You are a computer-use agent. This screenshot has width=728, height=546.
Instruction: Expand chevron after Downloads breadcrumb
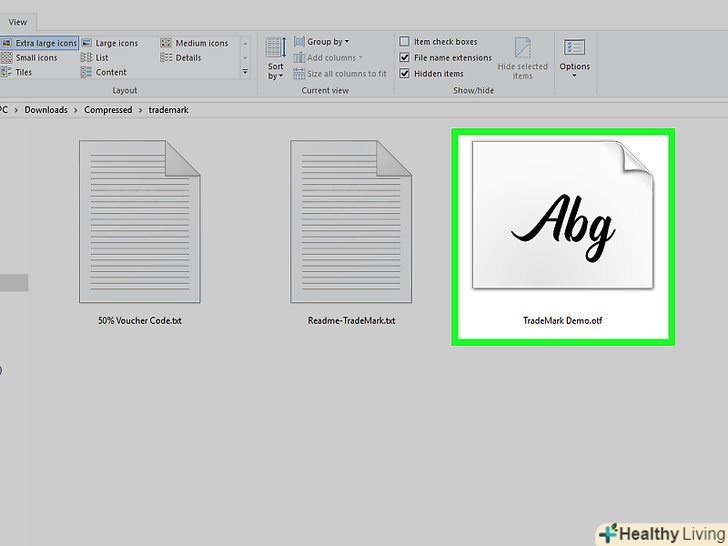click(76, 110)
